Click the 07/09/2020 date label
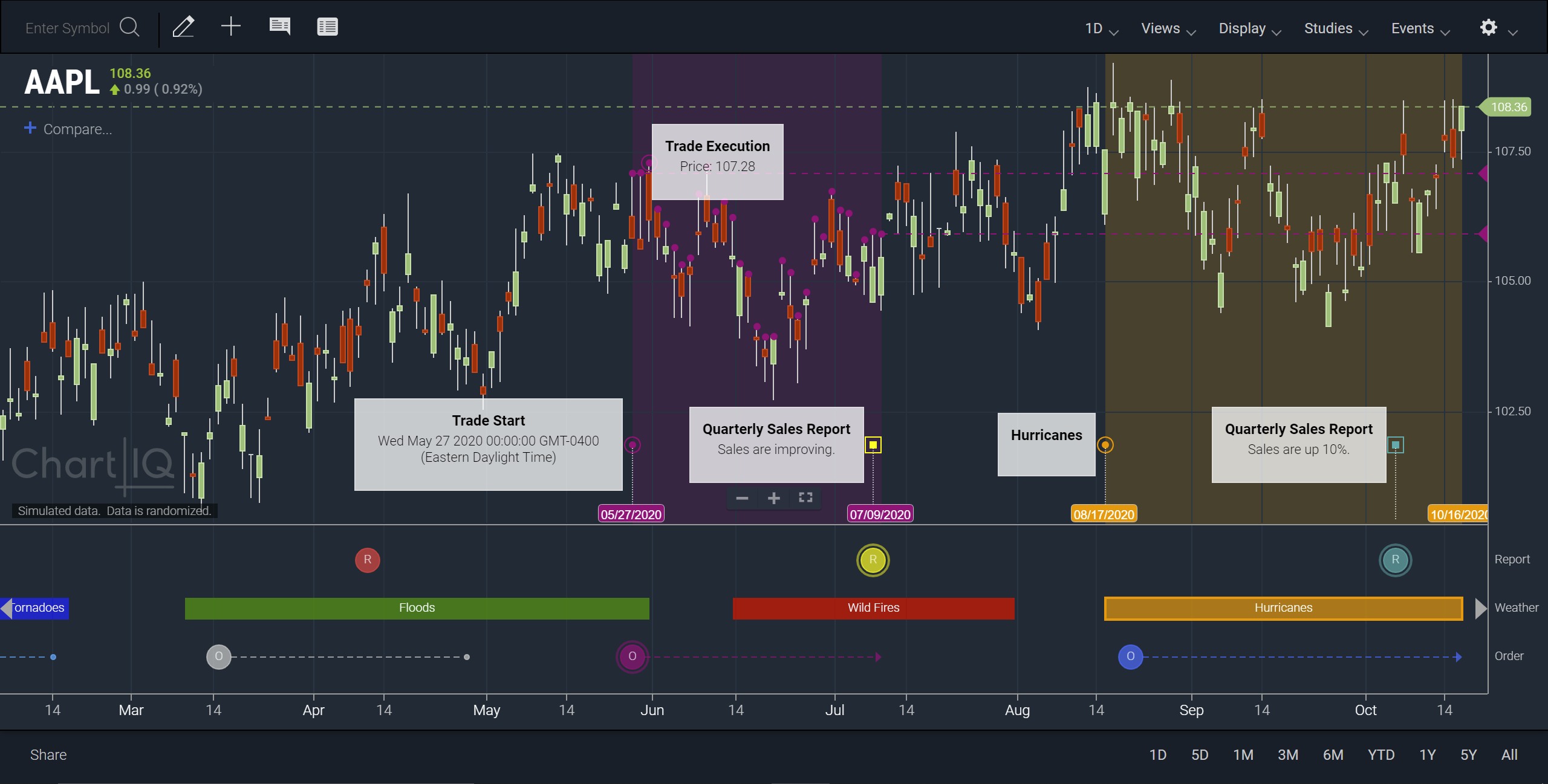This screenshot has height=784, width=1548. (x=880, y=514)
